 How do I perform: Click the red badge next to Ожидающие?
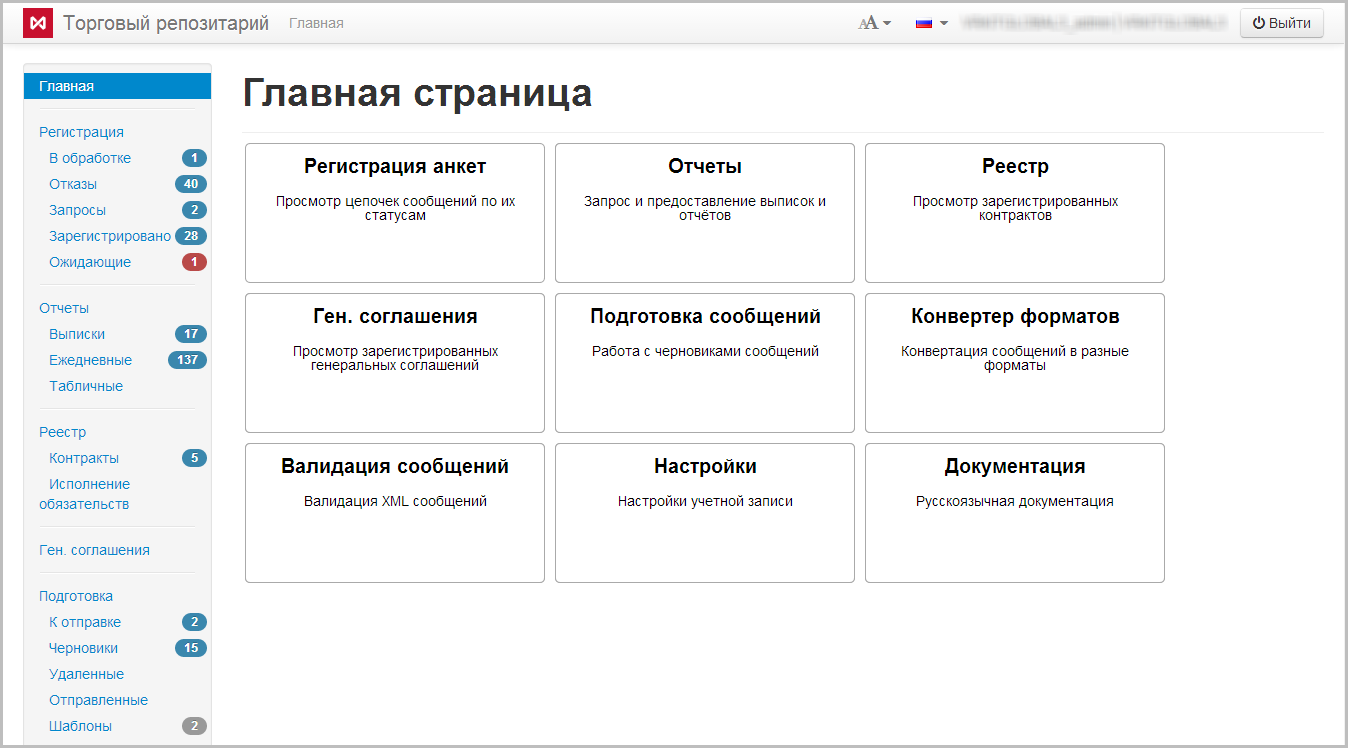pyautogui.click(x=194, y=262)
